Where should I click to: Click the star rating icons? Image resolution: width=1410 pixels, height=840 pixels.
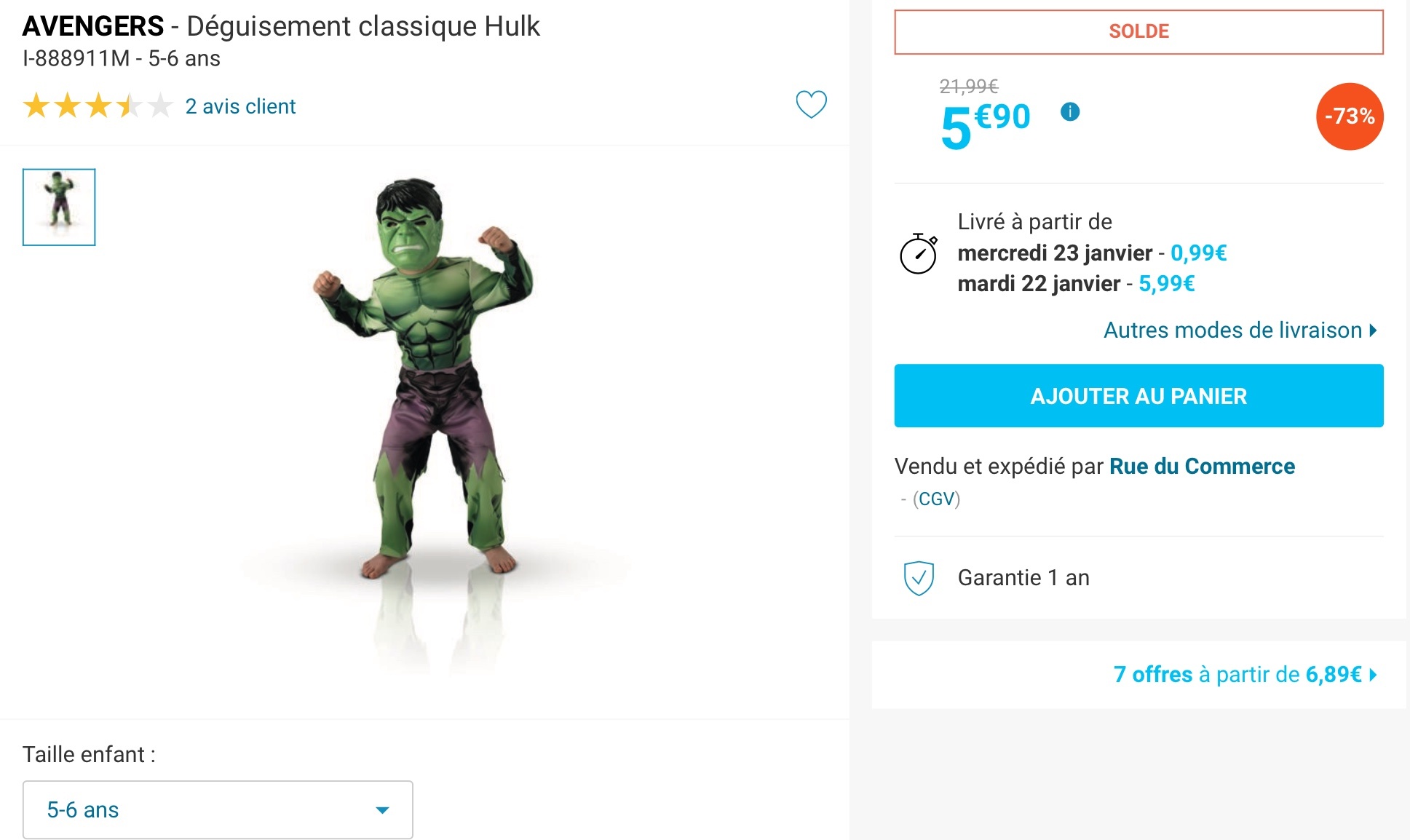point(98,106)
